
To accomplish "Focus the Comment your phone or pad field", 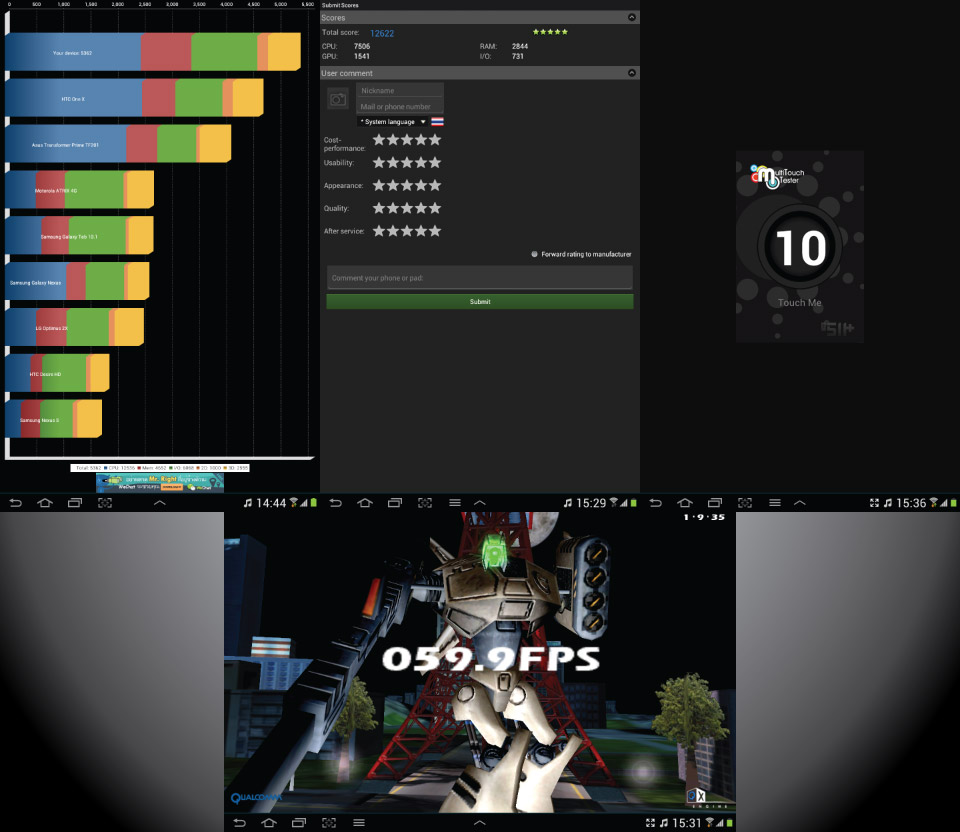I will [480, 277].
